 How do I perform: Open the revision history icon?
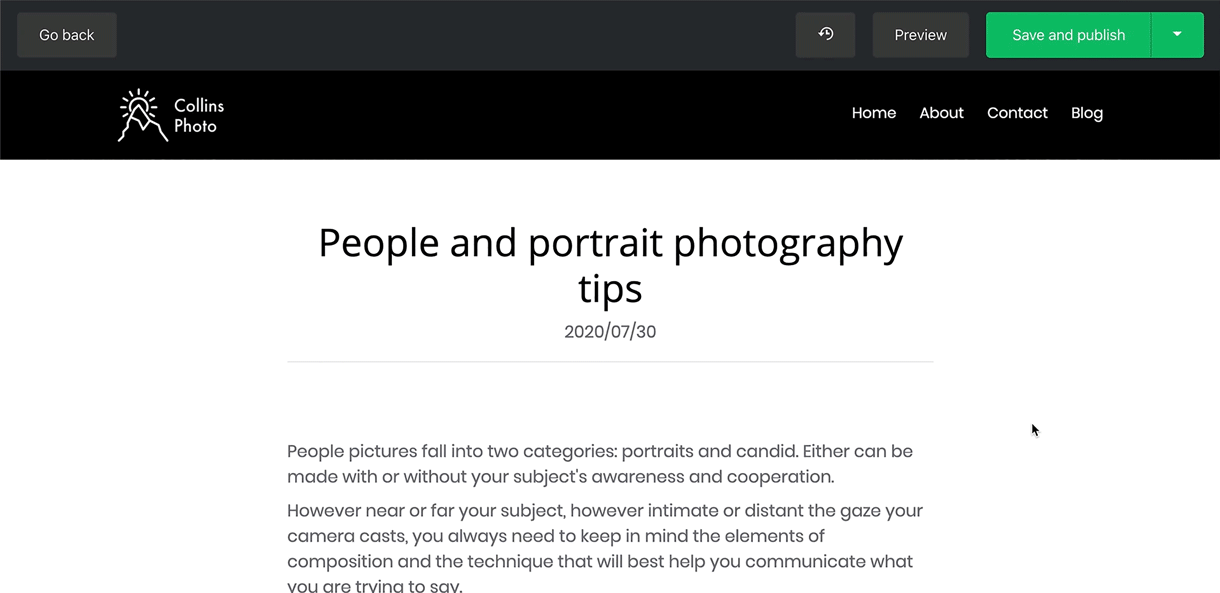click(825, 35)
